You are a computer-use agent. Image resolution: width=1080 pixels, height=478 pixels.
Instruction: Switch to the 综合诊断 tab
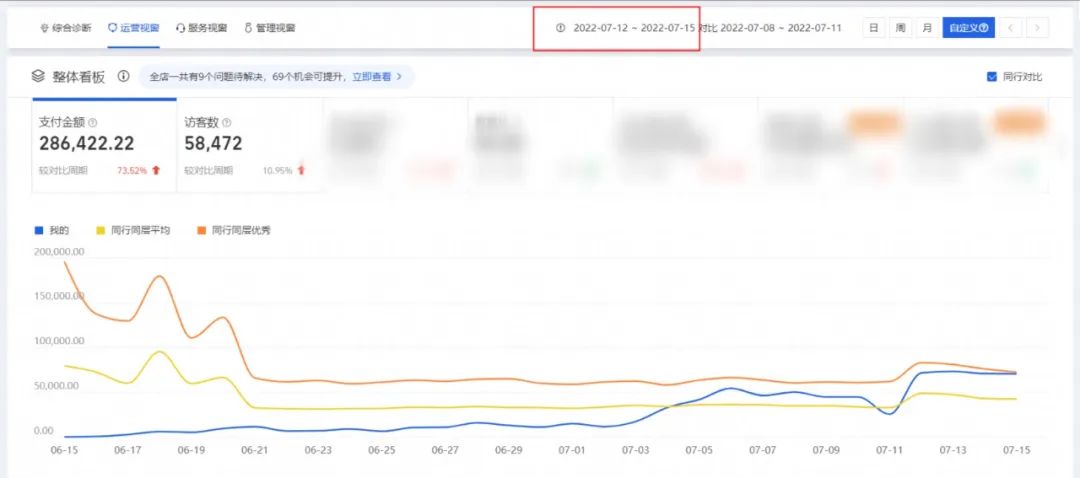65,28
